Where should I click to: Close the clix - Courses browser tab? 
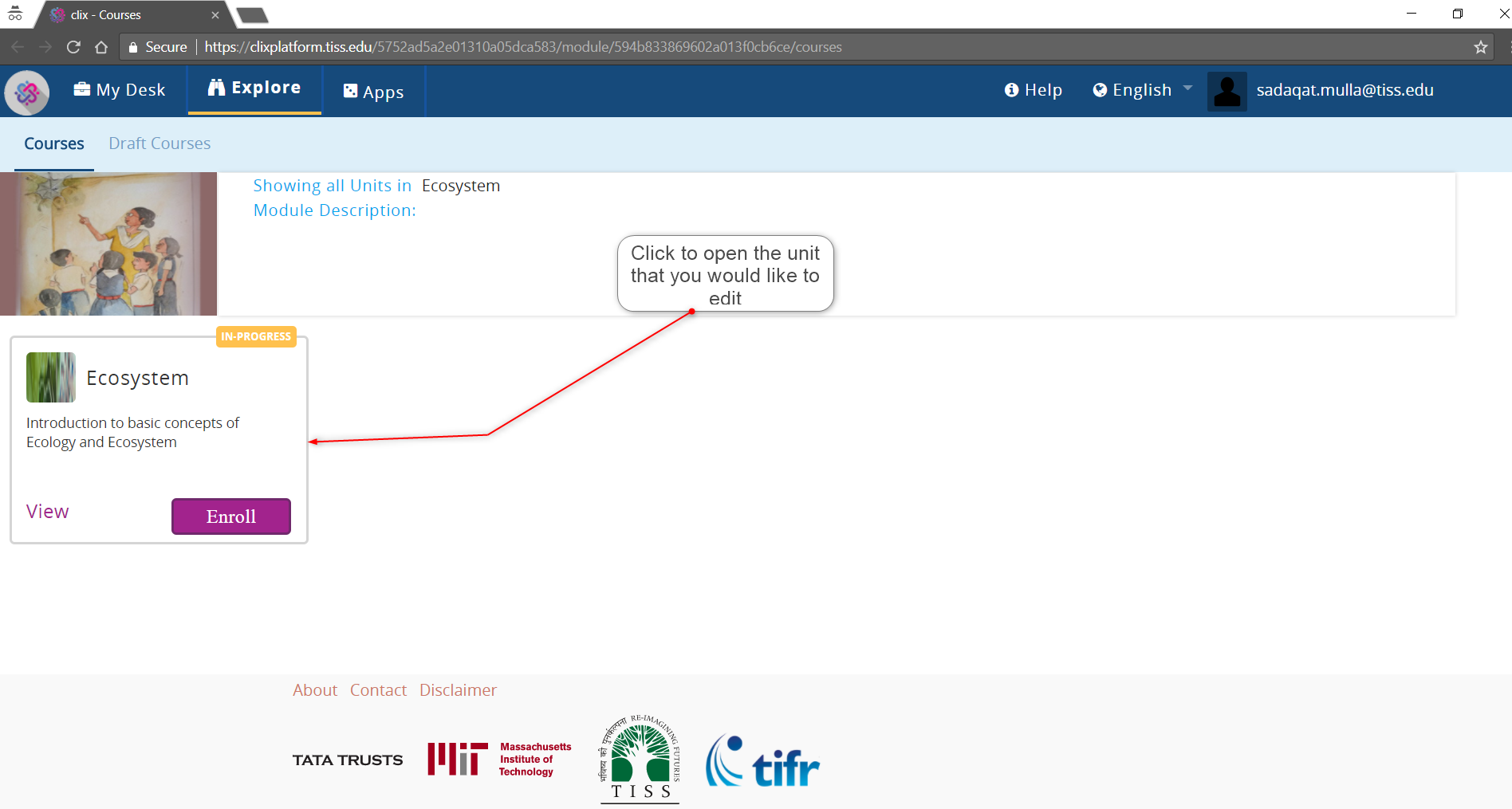(215, 15)
